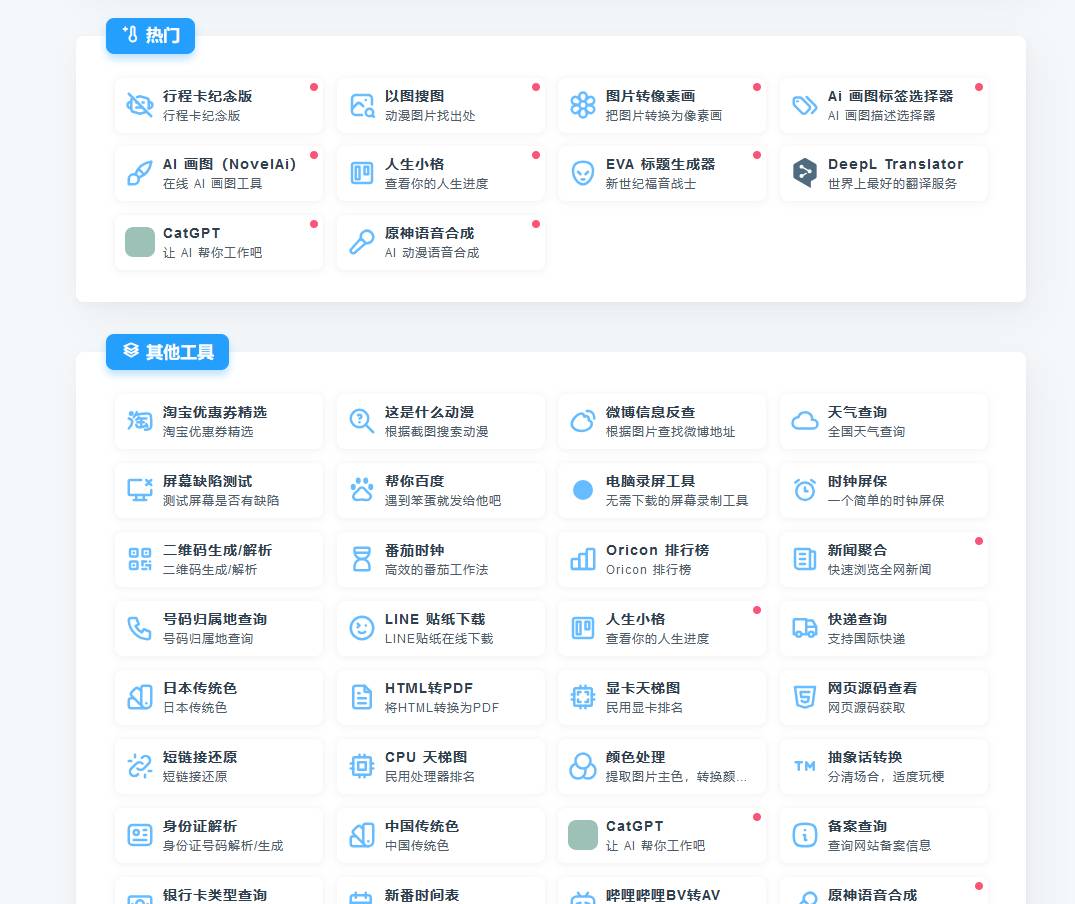Click the DeepL Translator hexagon logo
Image resolution: width=1075 pixels, height=904 pixels.
point(805,173)
